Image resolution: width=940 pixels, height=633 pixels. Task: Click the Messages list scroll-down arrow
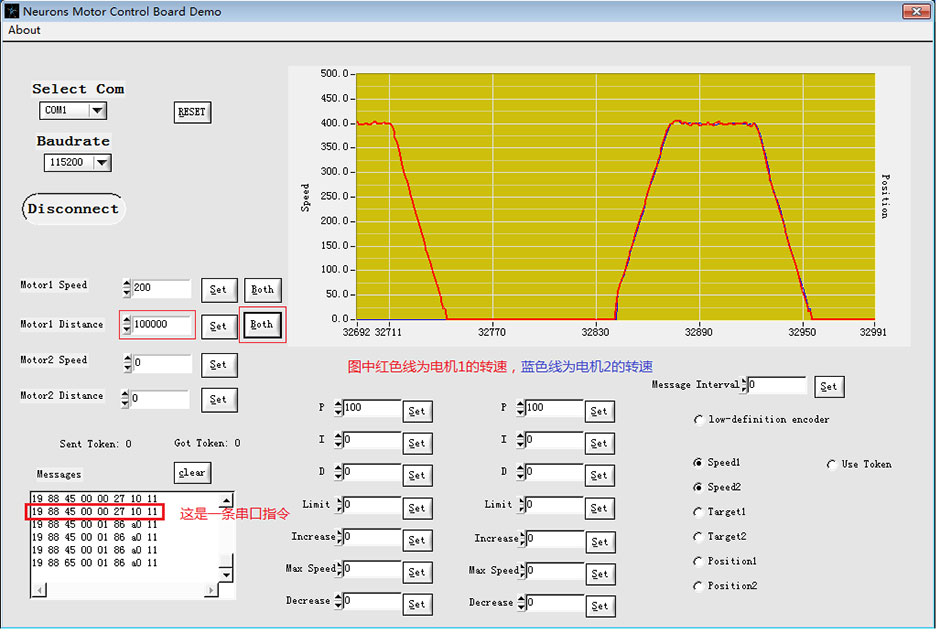click(226, 574)
